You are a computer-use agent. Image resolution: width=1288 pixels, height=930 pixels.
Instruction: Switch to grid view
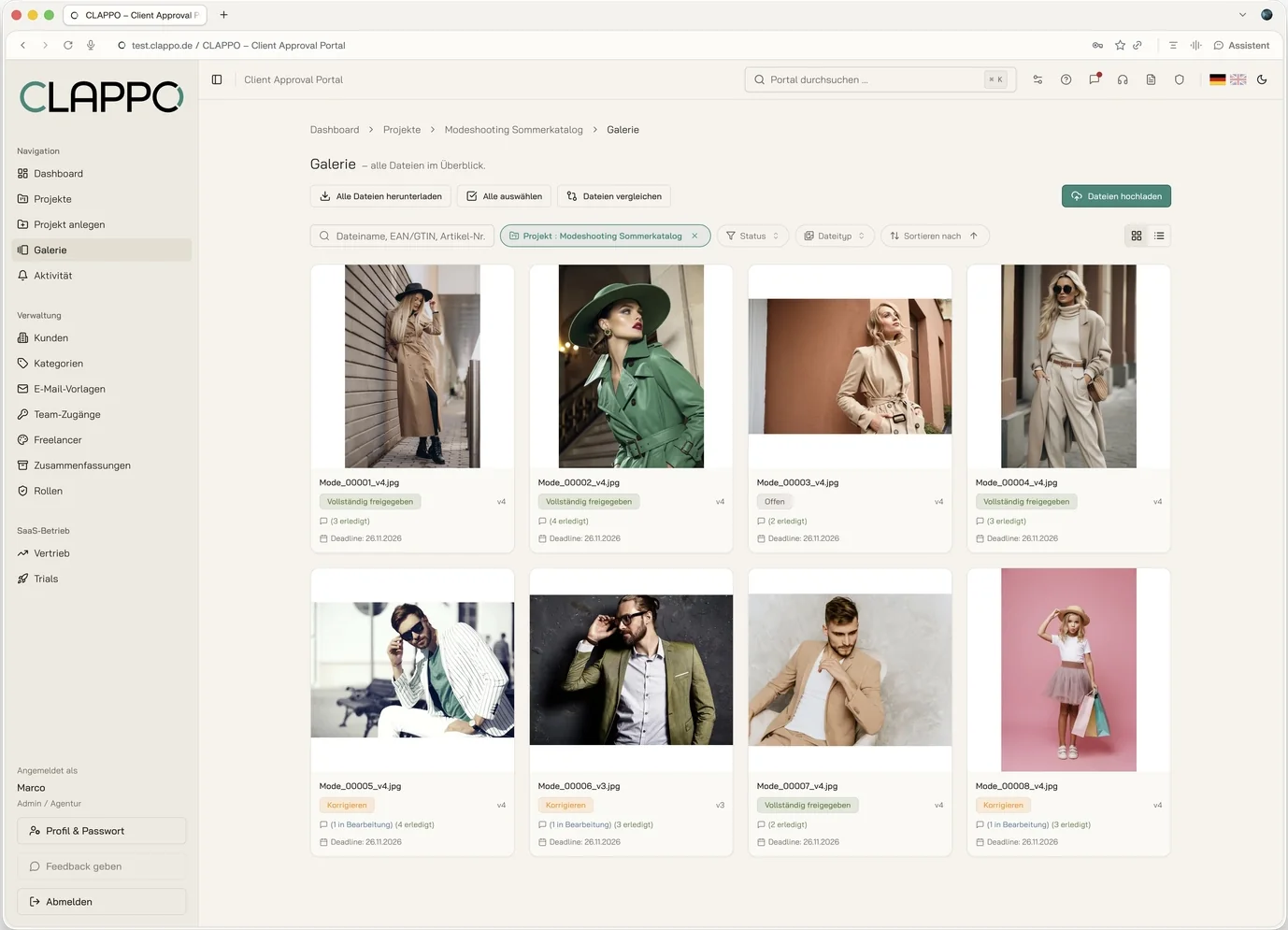(x=1137, y=236)
